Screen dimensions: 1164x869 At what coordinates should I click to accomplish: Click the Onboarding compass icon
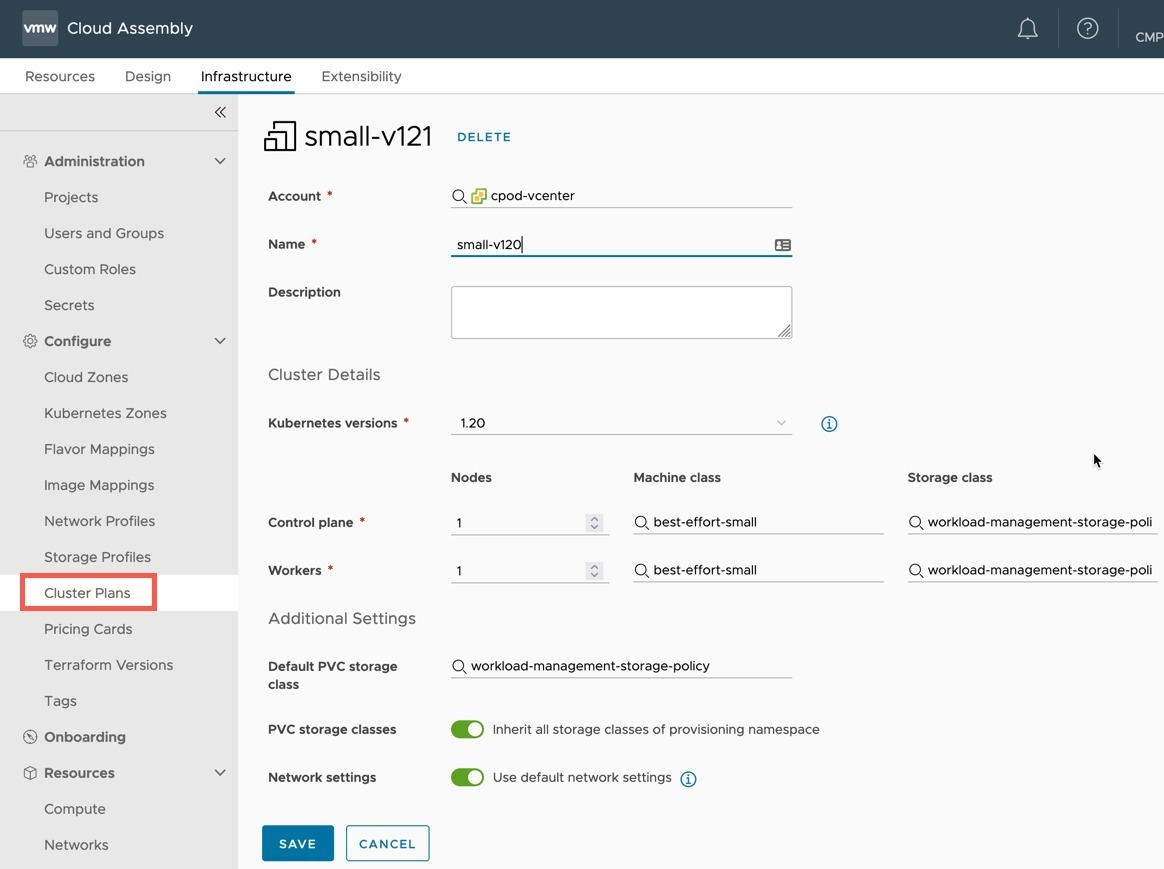[30, 737]
